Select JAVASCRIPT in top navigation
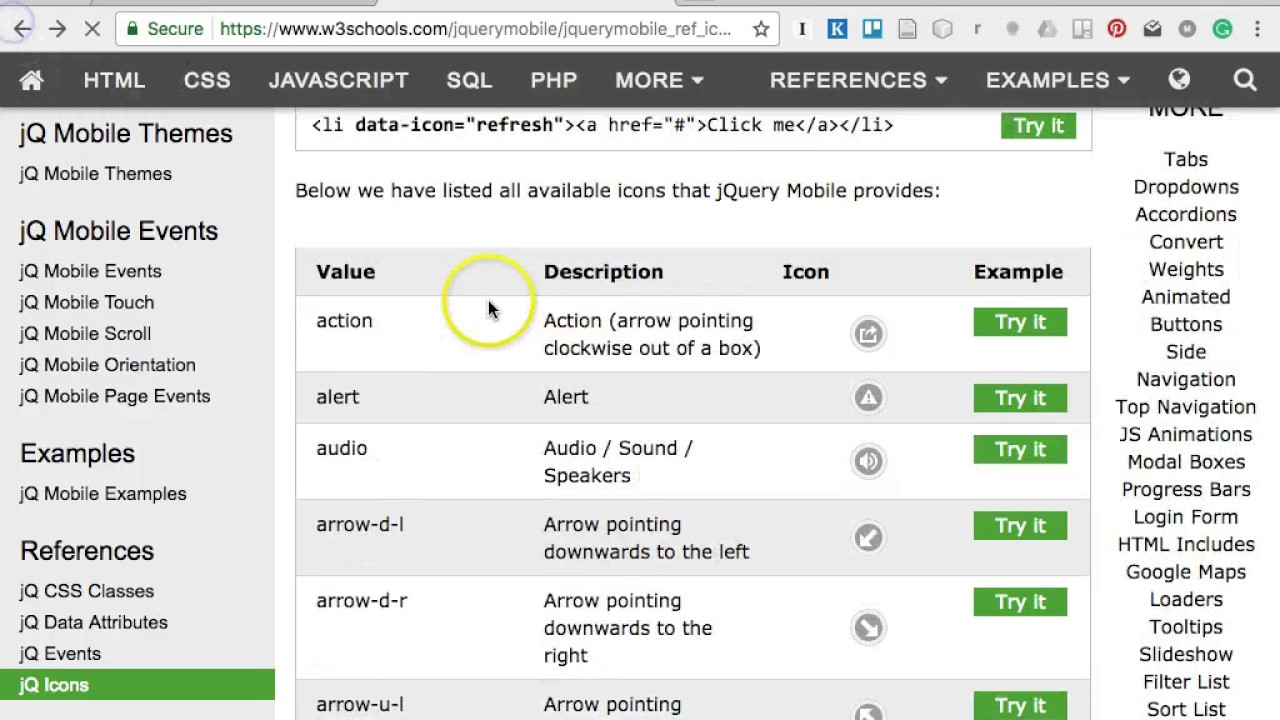 click(x=338, y=80)
